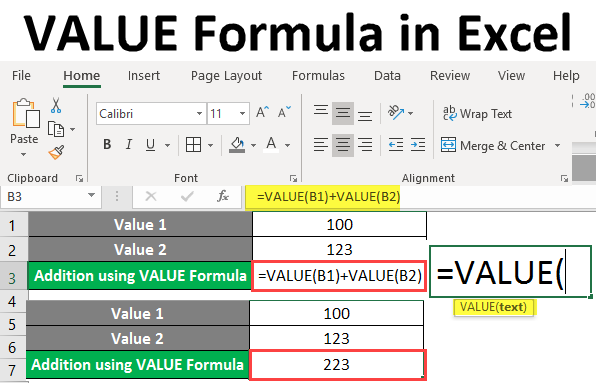Open the Orientation dropdown arrow

click(x=410, y=113)
